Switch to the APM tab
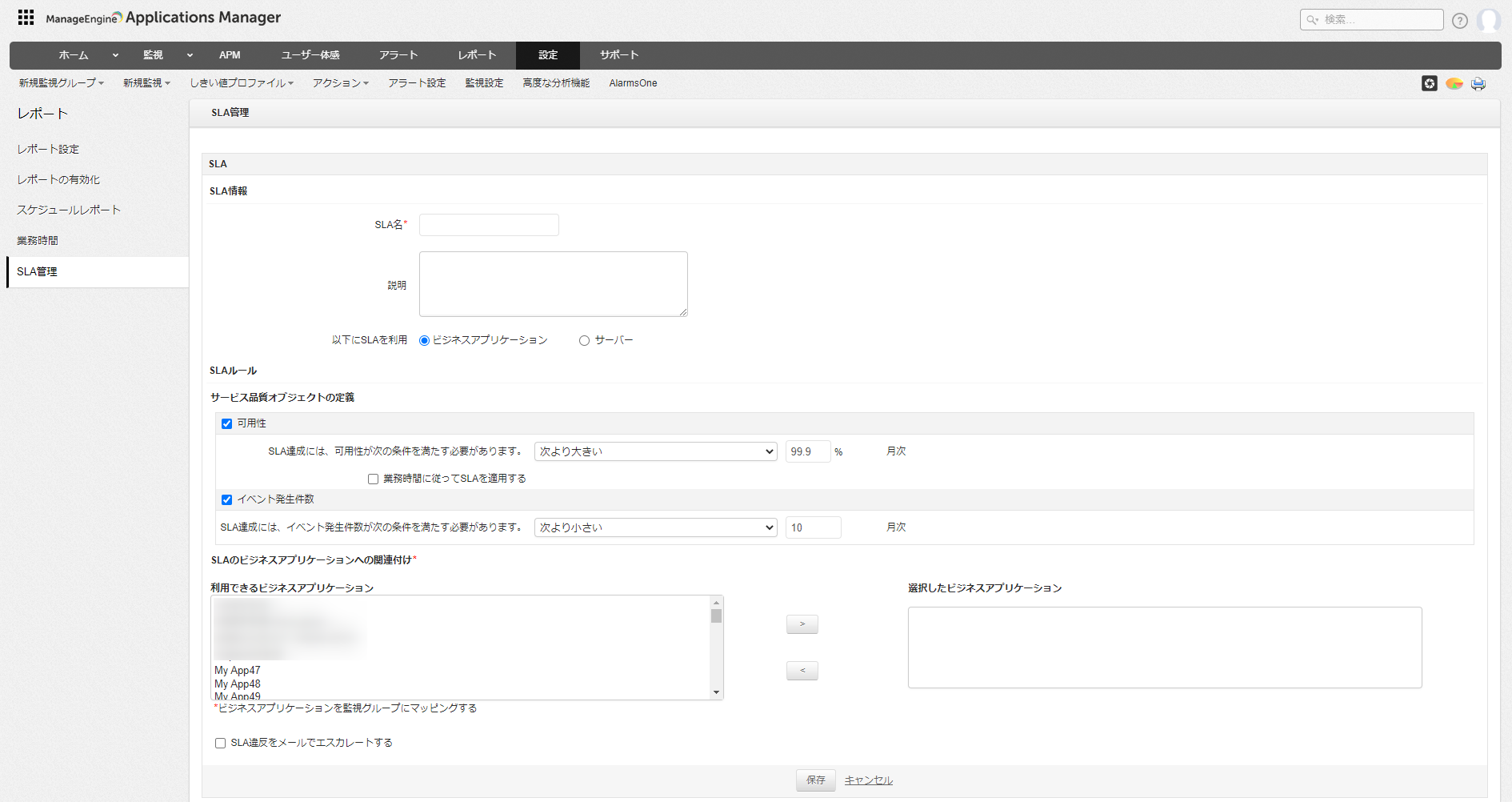1512x802 pixels. (230, 55)
